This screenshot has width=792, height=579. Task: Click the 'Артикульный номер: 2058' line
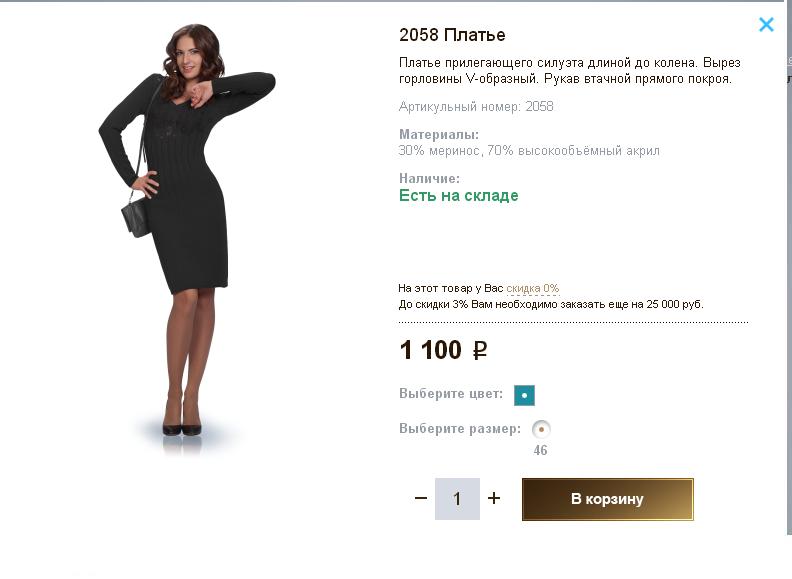(x=476, y=106)
